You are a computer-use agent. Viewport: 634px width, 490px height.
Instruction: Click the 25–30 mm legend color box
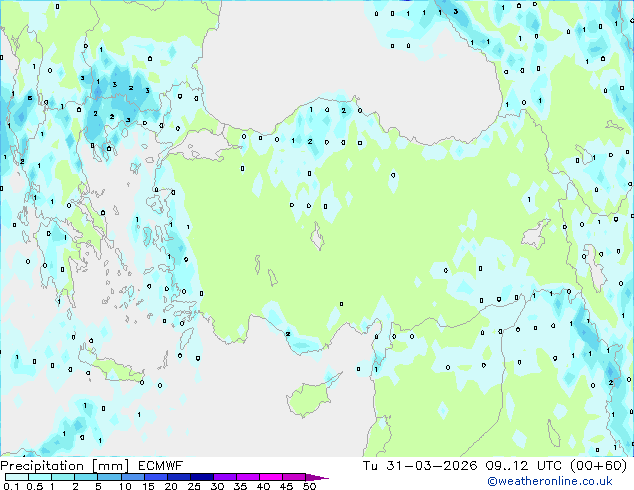201,477
